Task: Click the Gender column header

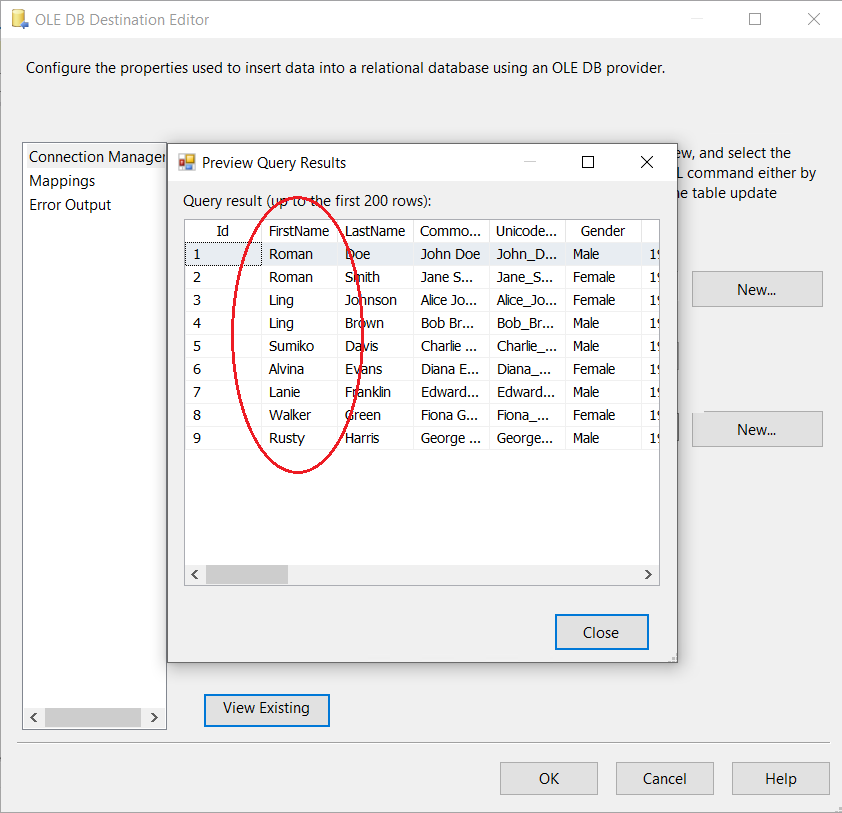Action: [x=602, y=231]
